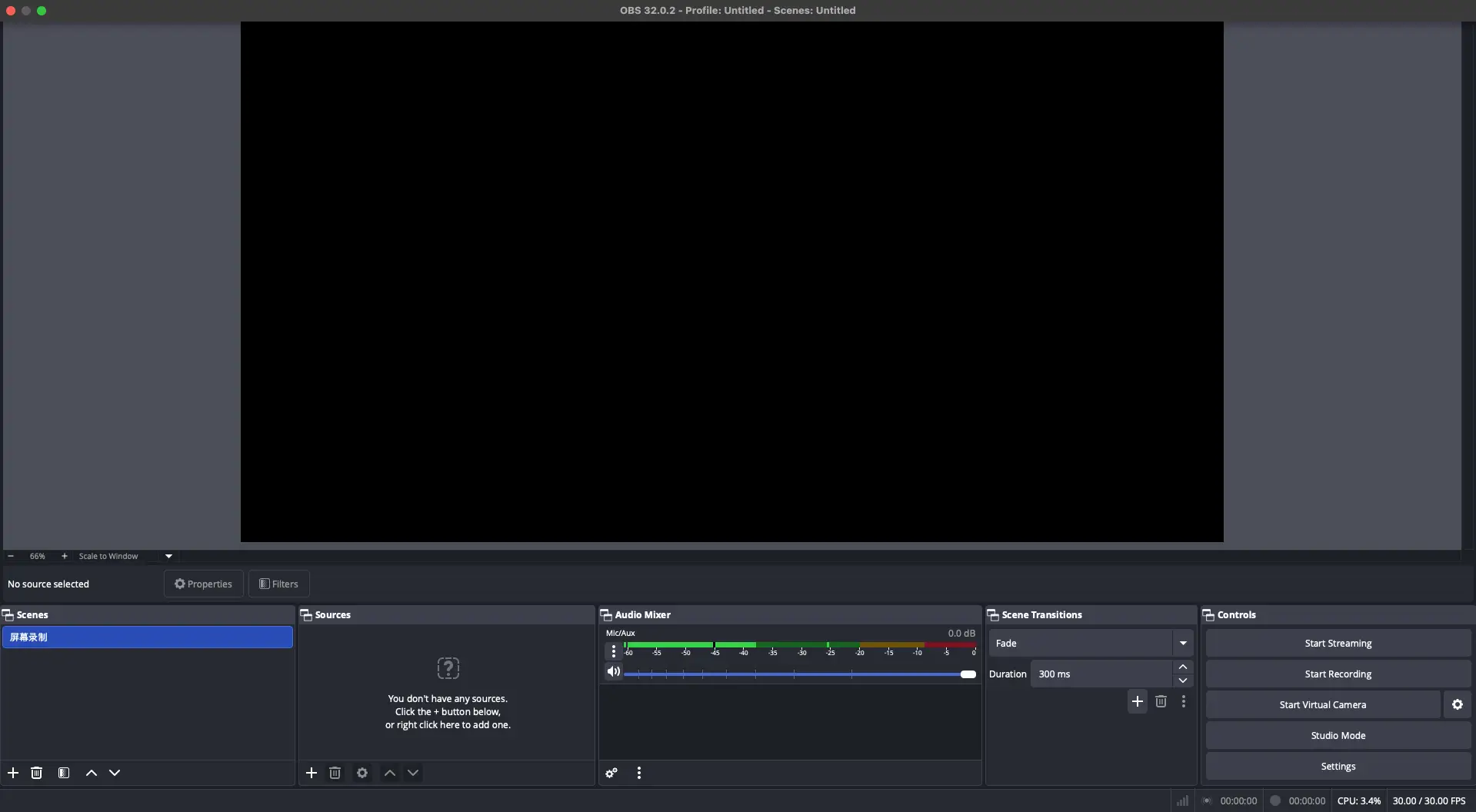1476x812 pixels.
Task: Open the Settings button in Controls
Action: tap(1338, 766)
